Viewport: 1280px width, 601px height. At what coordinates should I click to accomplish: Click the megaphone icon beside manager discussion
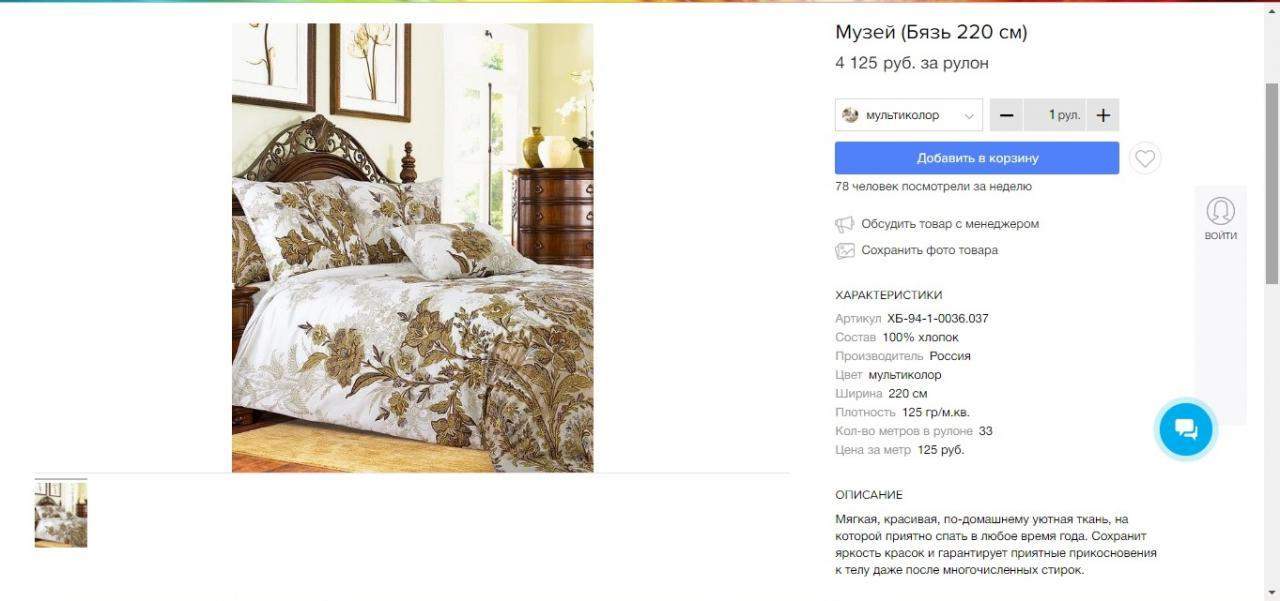[x=845, y=224]
